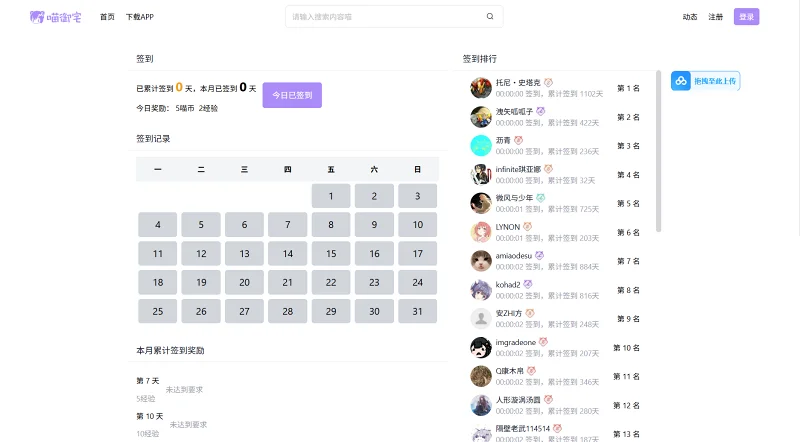The height and width of the screenshot is (442, 800).
Task: Select calendar day 31
Action: point(418,311)
